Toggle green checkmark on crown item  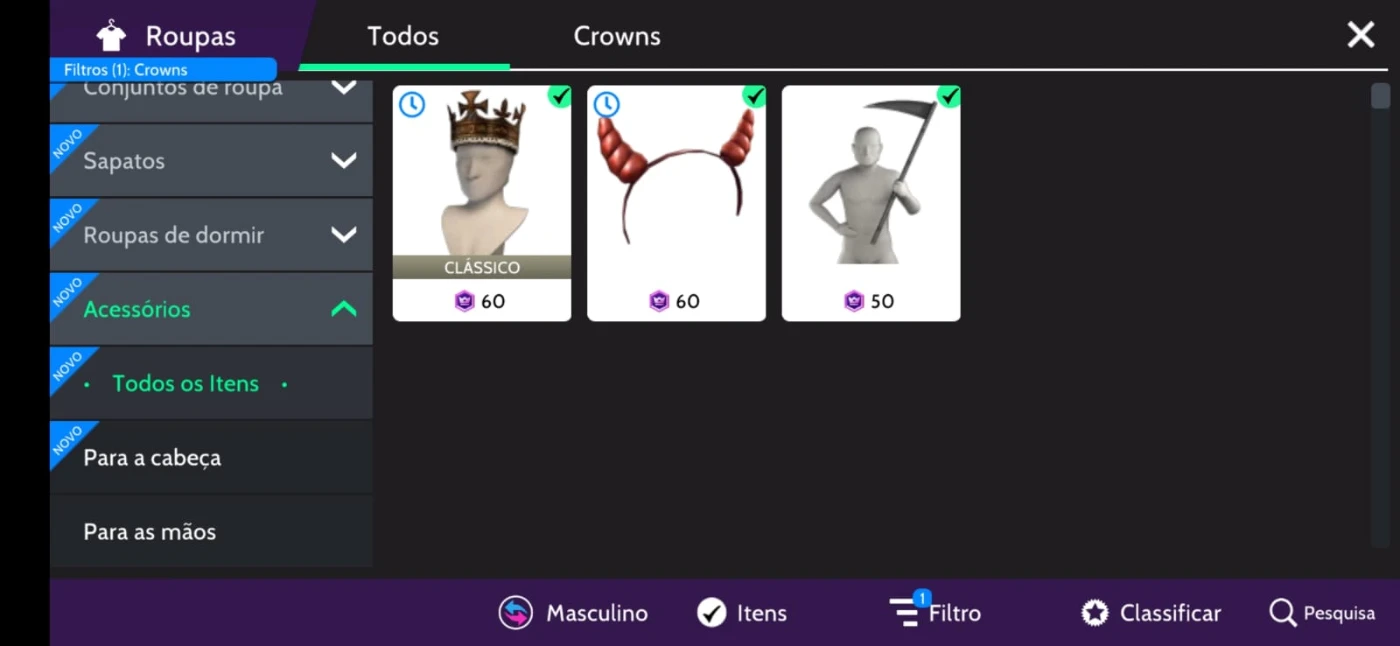(x=559, y=97)
